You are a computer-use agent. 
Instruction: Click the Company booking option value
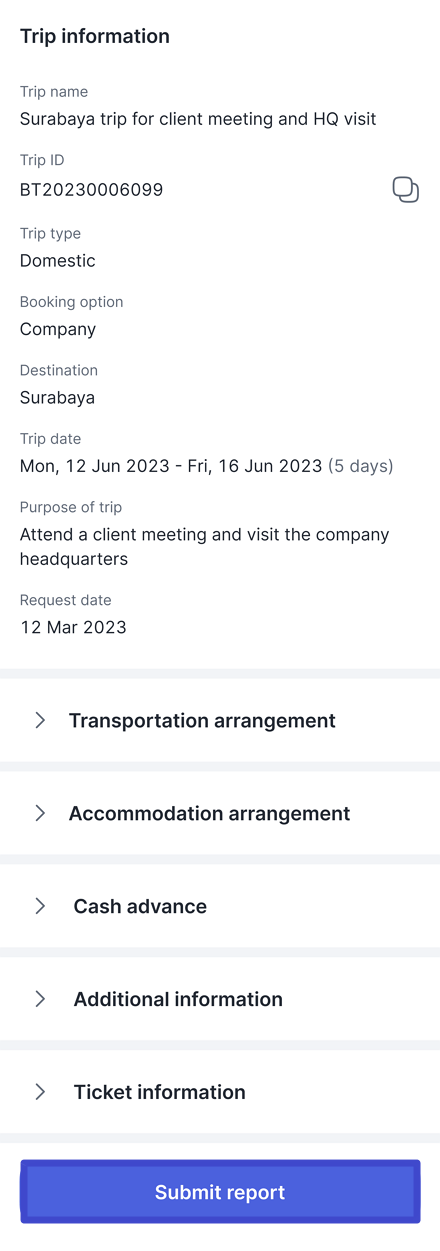(x=58, y=329)
